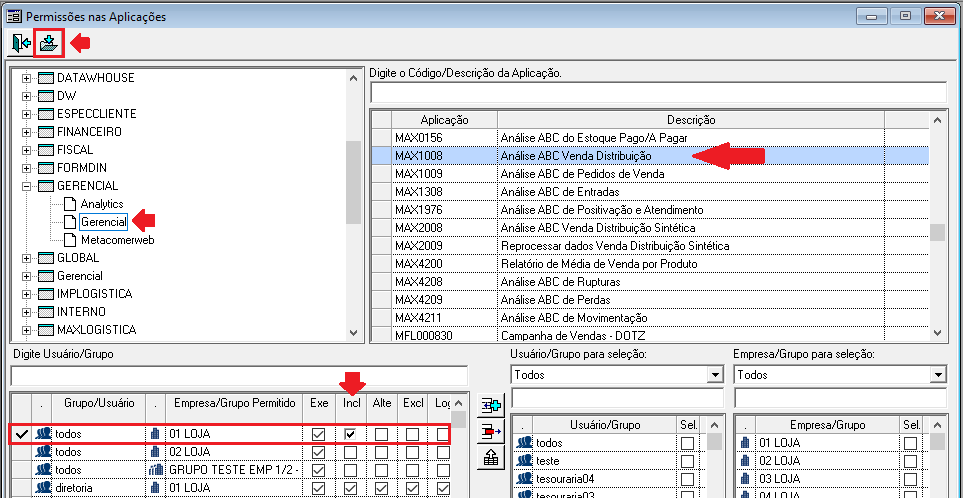Click the 'Descrição' column header

(691, 120)
